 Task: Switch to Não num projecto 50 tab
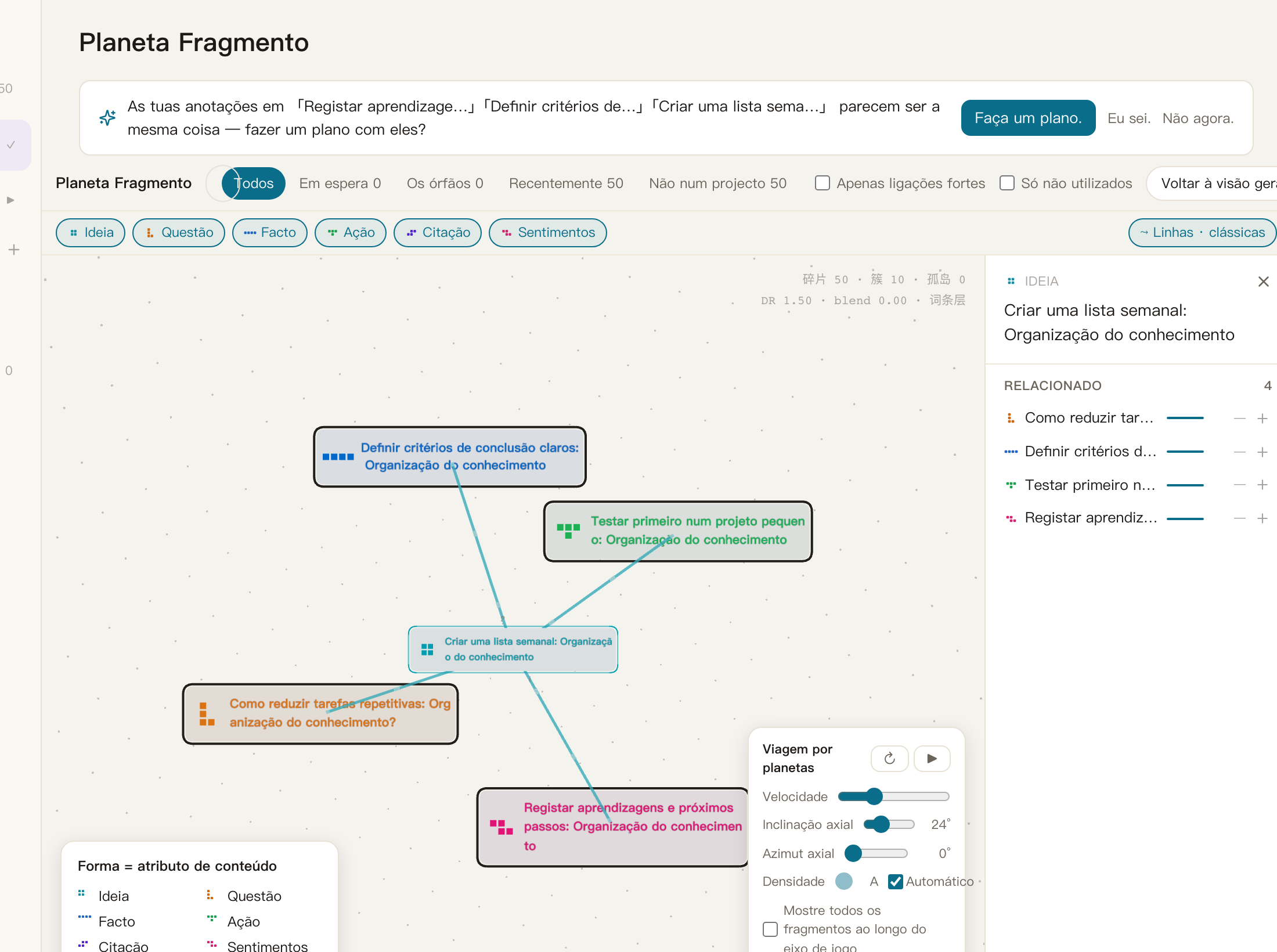(x=718, y=183)
